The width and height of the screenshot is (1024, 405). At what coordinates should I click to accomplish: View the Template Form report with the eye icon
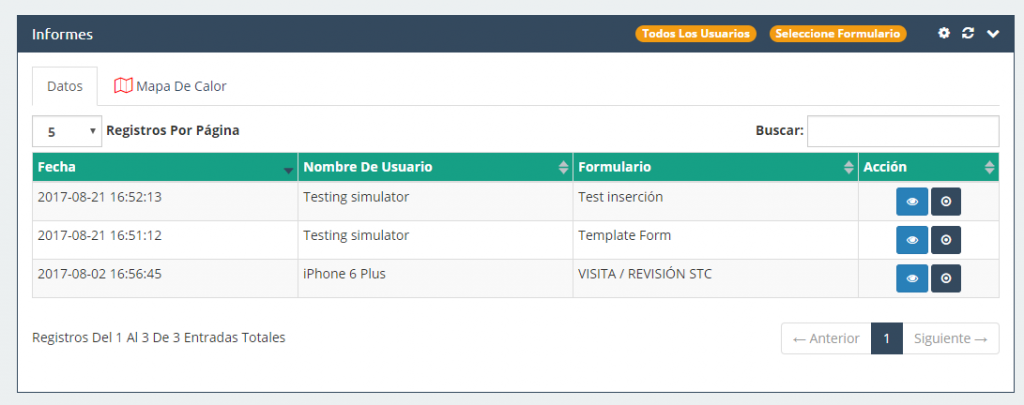912,240
